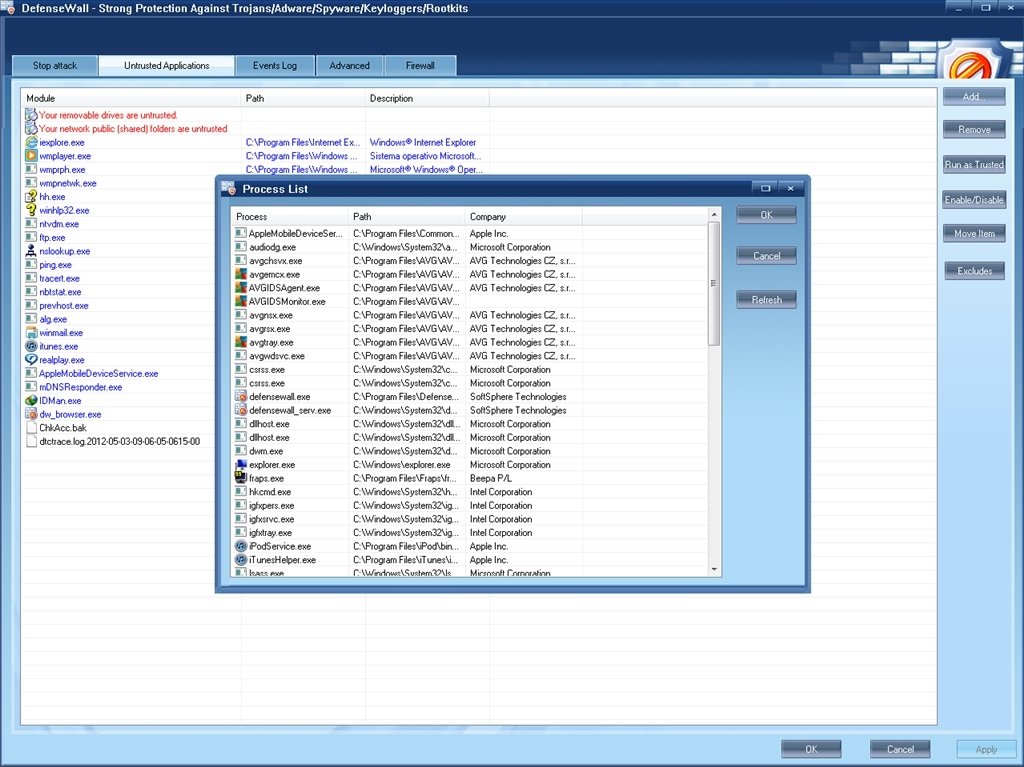
Task: Close the Process List dialog
Action: click(790, 188)
